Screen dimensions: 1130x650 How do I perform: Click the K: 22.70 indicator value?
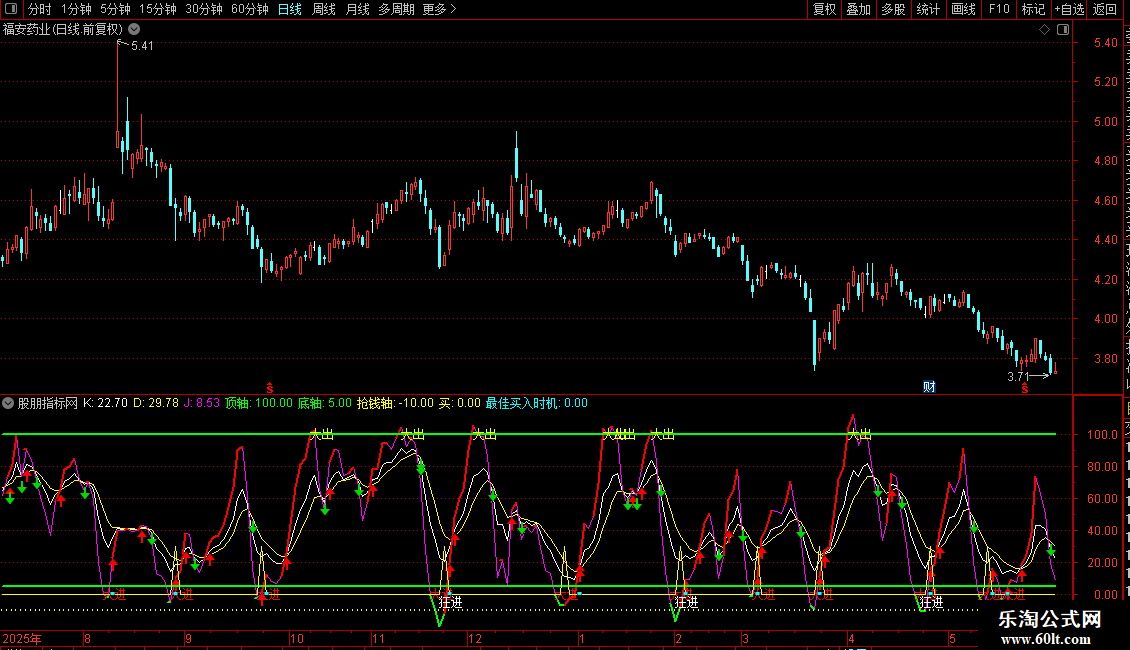[105, 404]
